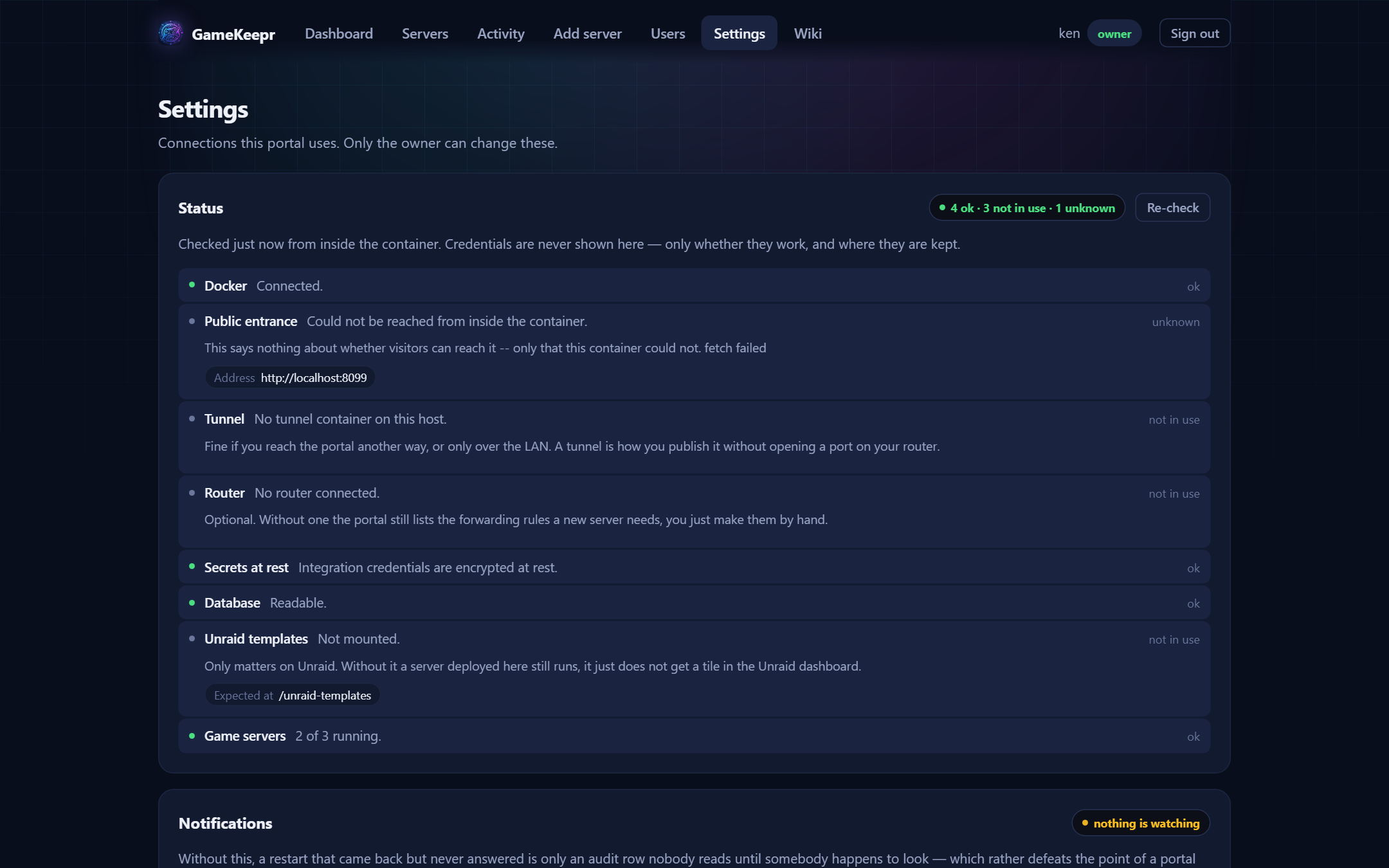This screenshot has width=1389, height=868.
Task: Click the 'nothing is watching' badge
Action: (1141, 823)
